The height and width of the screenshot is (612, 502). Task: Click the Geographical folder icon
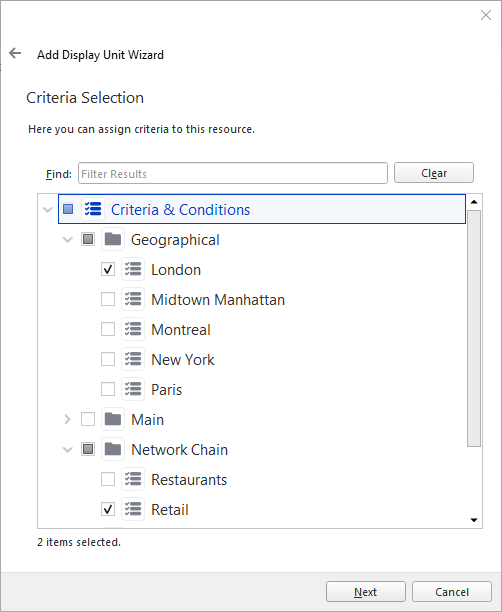pos(113,239)
